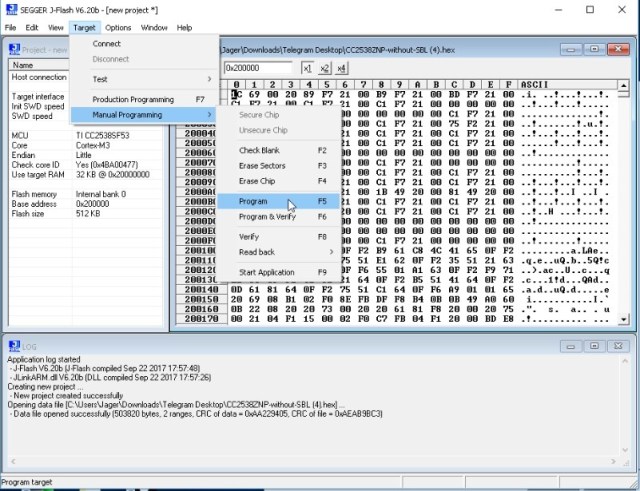Open the File menu

point(10,28)
